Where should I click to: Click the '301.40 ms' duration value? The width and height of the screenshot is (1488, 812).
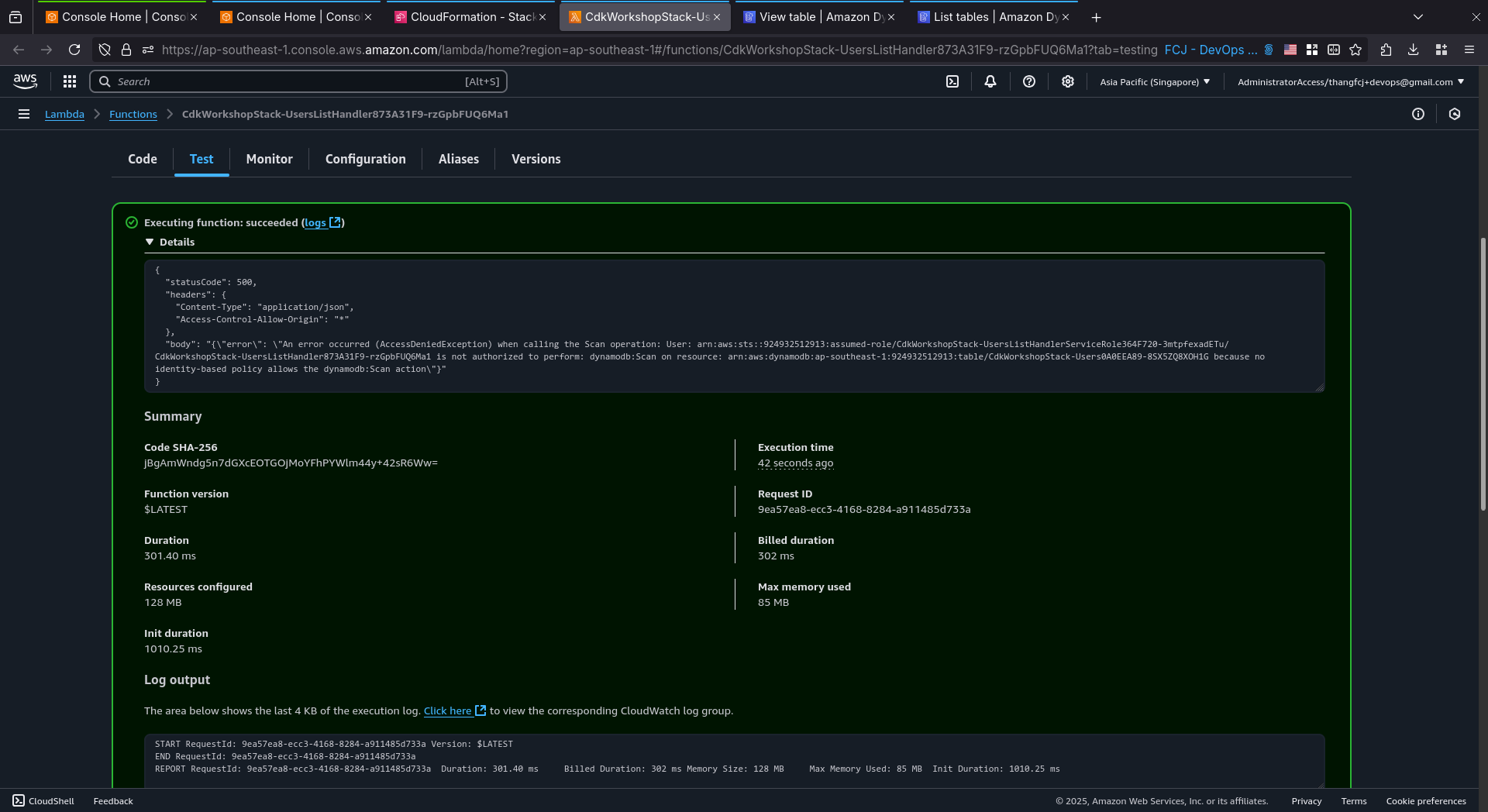[170, 556]
